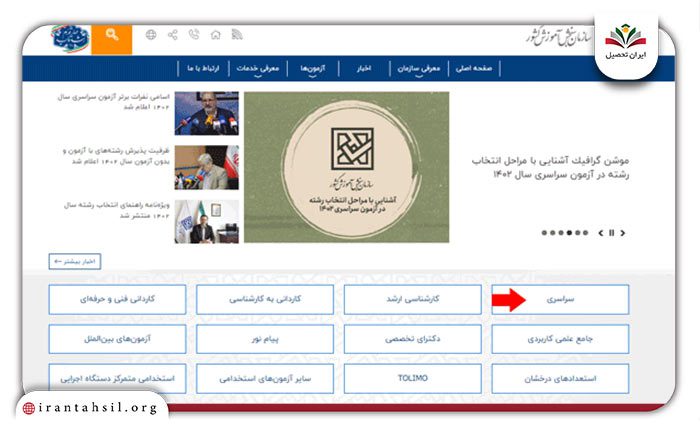This screenshot has width=700, height=430.
Task: Open the thumbnail beside the ظرفیت پذیرش headline
Action: pyautogui.click(x=207, y=167)
